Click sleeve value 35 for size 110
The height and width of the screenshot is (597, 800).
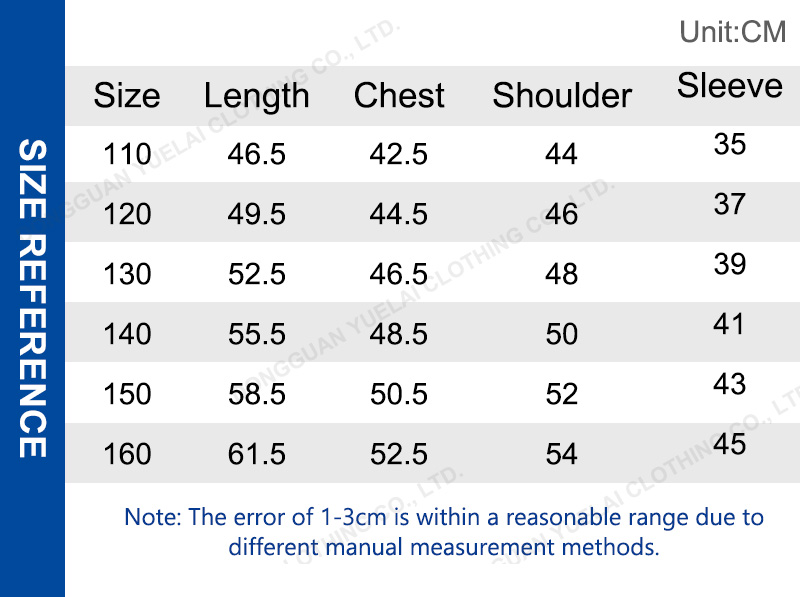coord(730,144)
